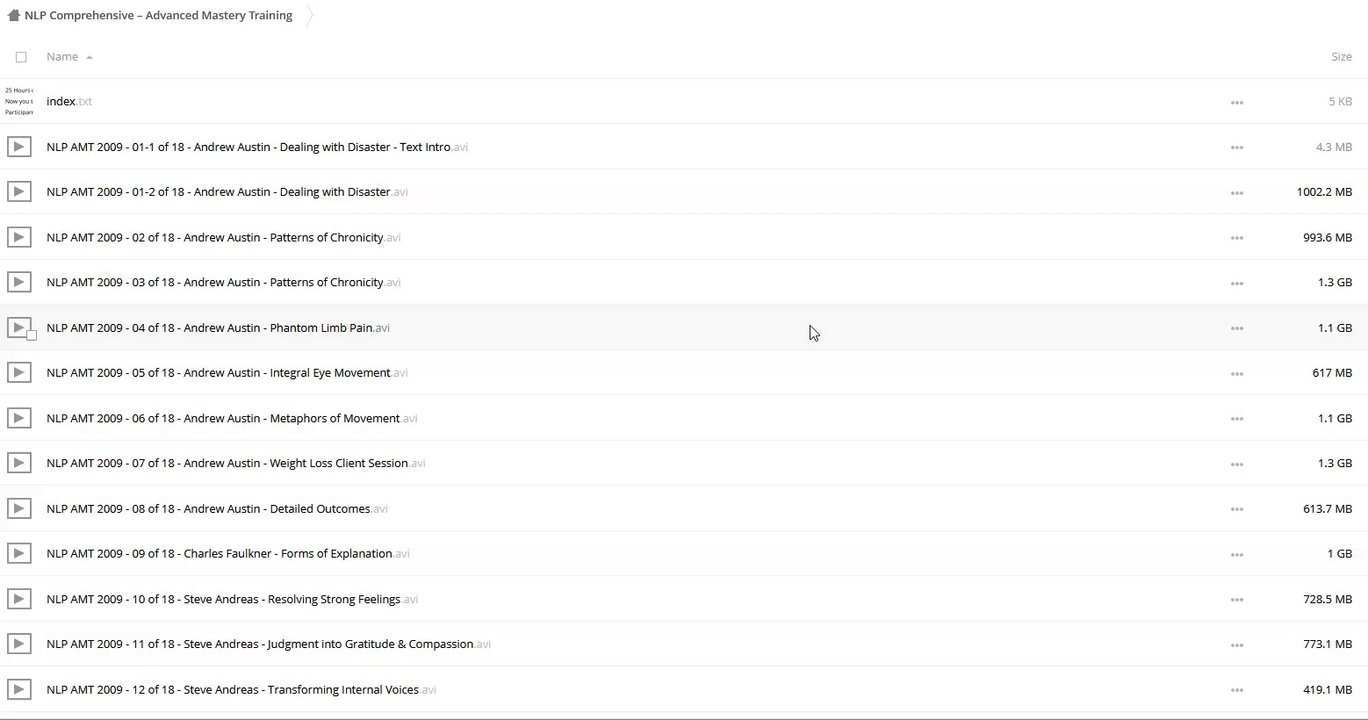Click the 773.1 MB size value
Image resolution: width=1368 pixels, height=720 pixels.
click(1327, 644)
